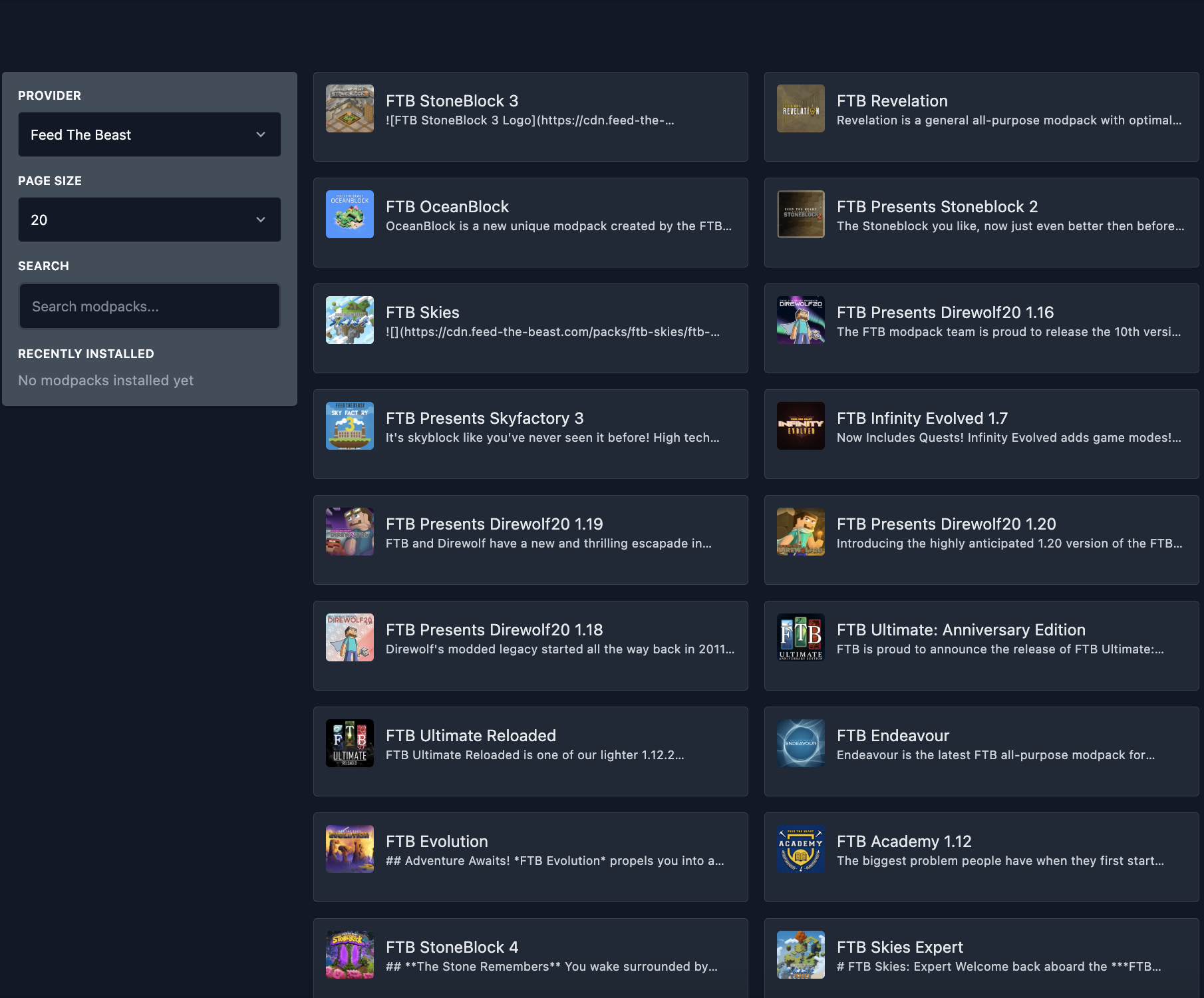Click the FTB StoneBlock 4 thumbnail

349,955
